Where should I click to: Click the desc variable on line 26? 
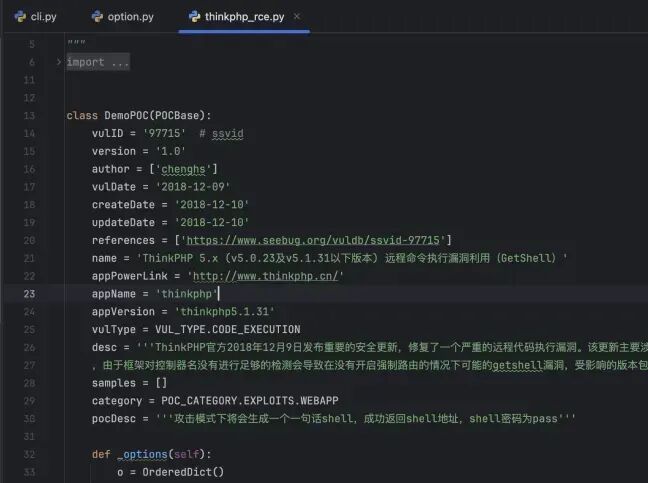(x=104, y=347)
